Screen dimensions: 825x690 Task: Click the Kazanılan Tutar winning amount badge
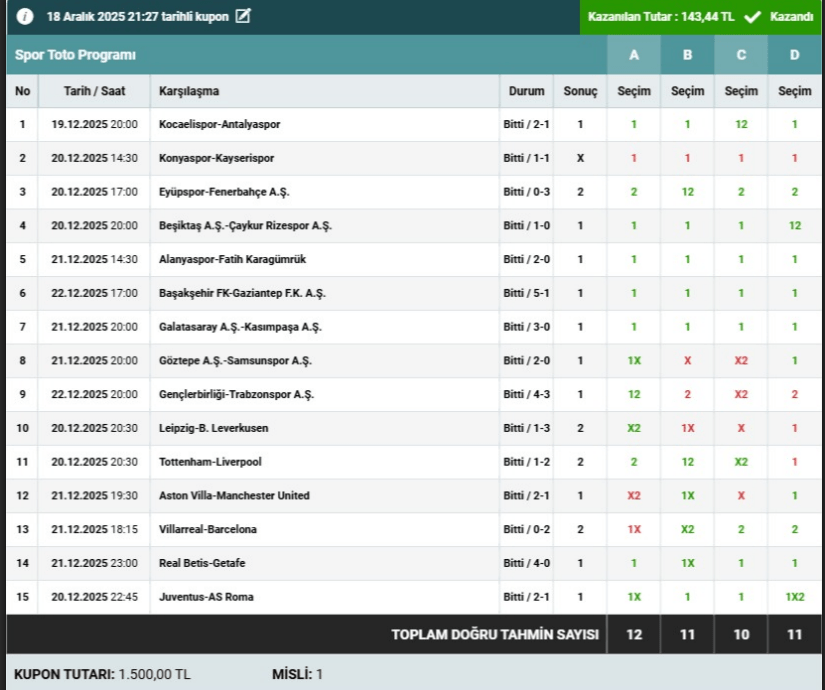(662, 17)
